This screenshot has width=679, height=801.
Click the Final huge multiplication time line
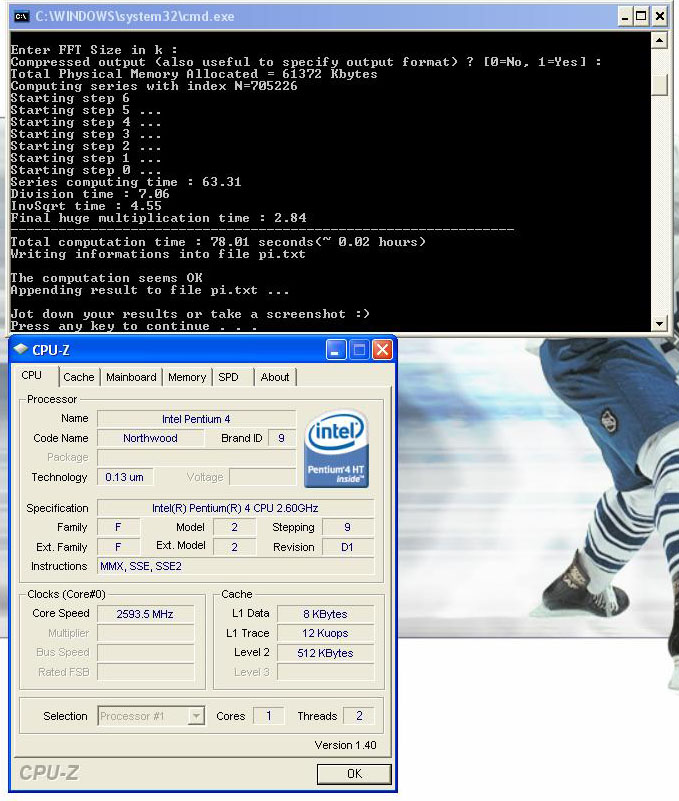pos(158,218)
